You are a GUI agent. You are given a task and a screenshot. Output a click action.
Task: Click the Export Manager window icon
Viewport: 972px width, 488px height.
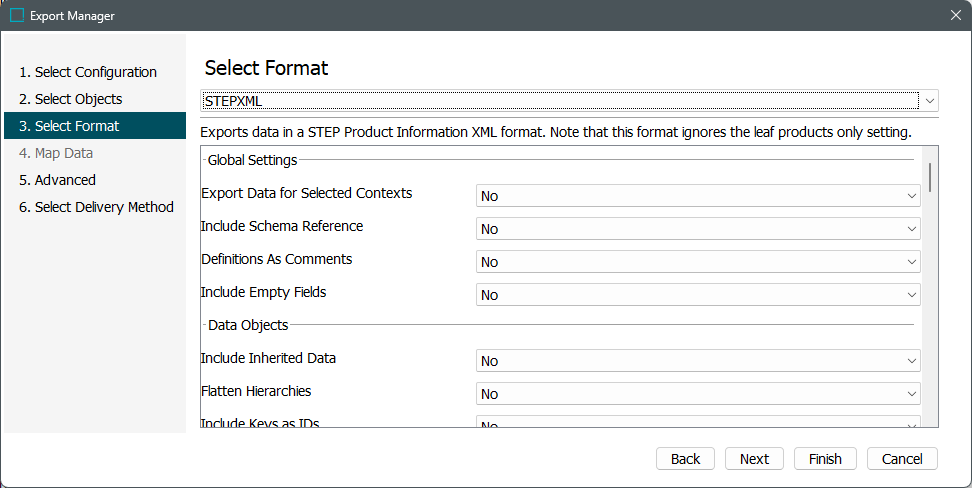[x=17, y=16]
